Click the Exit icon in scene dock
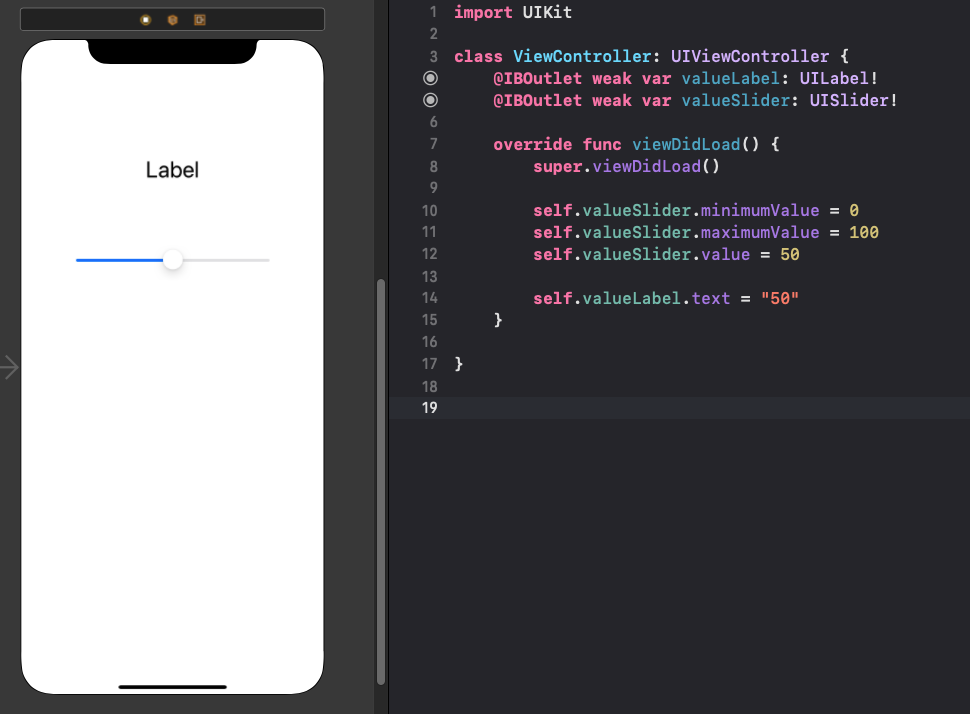970x714 pixels. (200, 20)
